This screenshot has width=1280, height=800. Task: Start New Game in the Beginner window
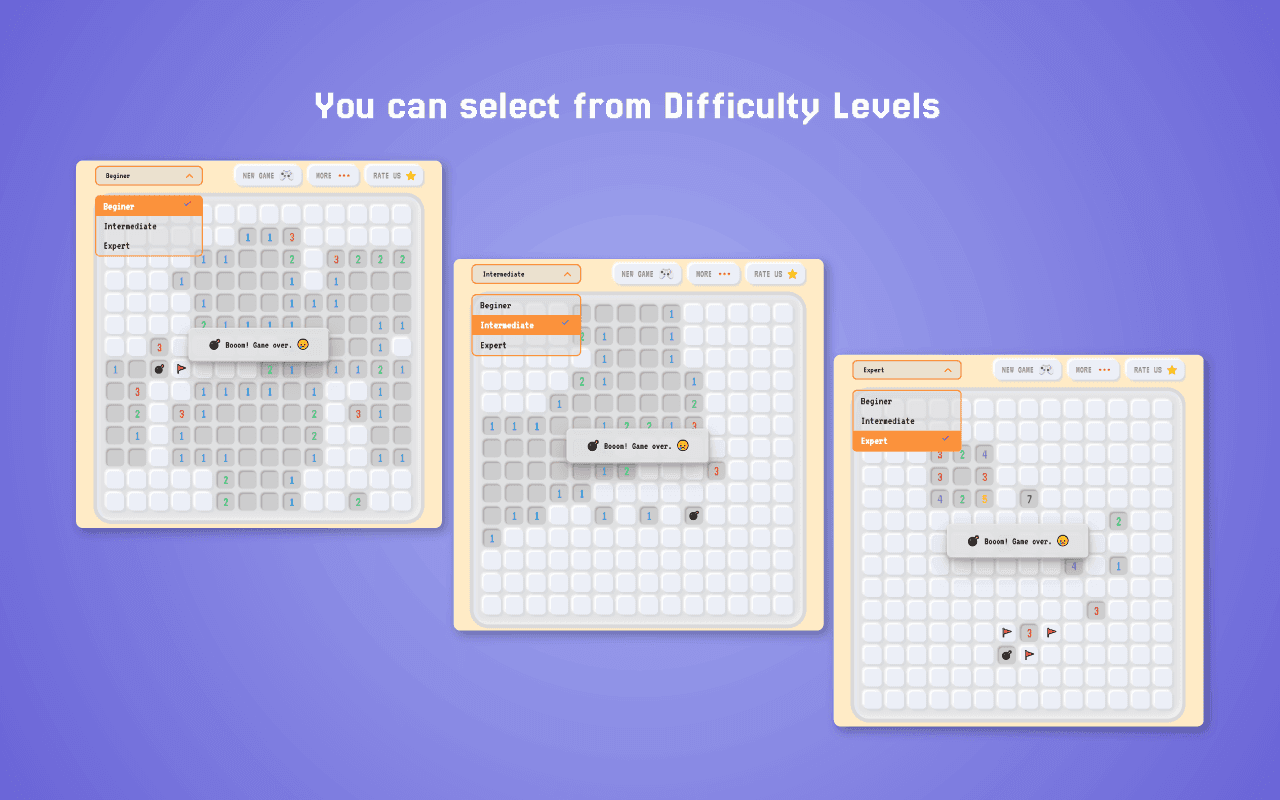pyautogui.click(x=268, y=176)
